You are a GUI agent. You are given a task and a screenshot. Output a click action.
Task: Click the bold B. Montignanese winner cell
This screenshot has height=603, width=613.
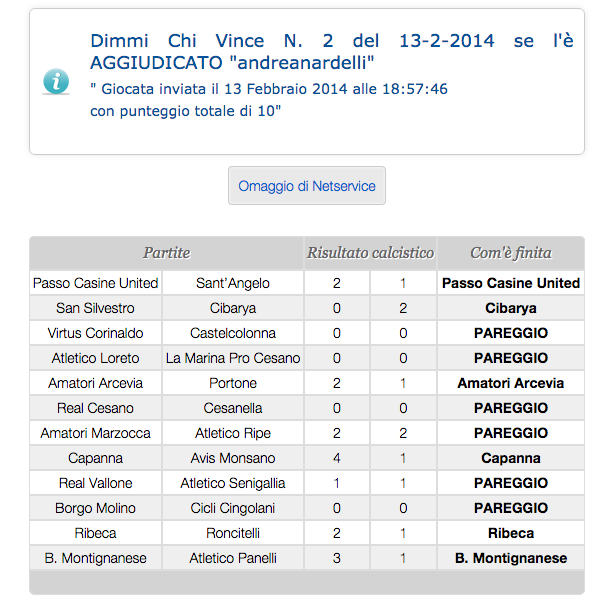click(510, 558)
